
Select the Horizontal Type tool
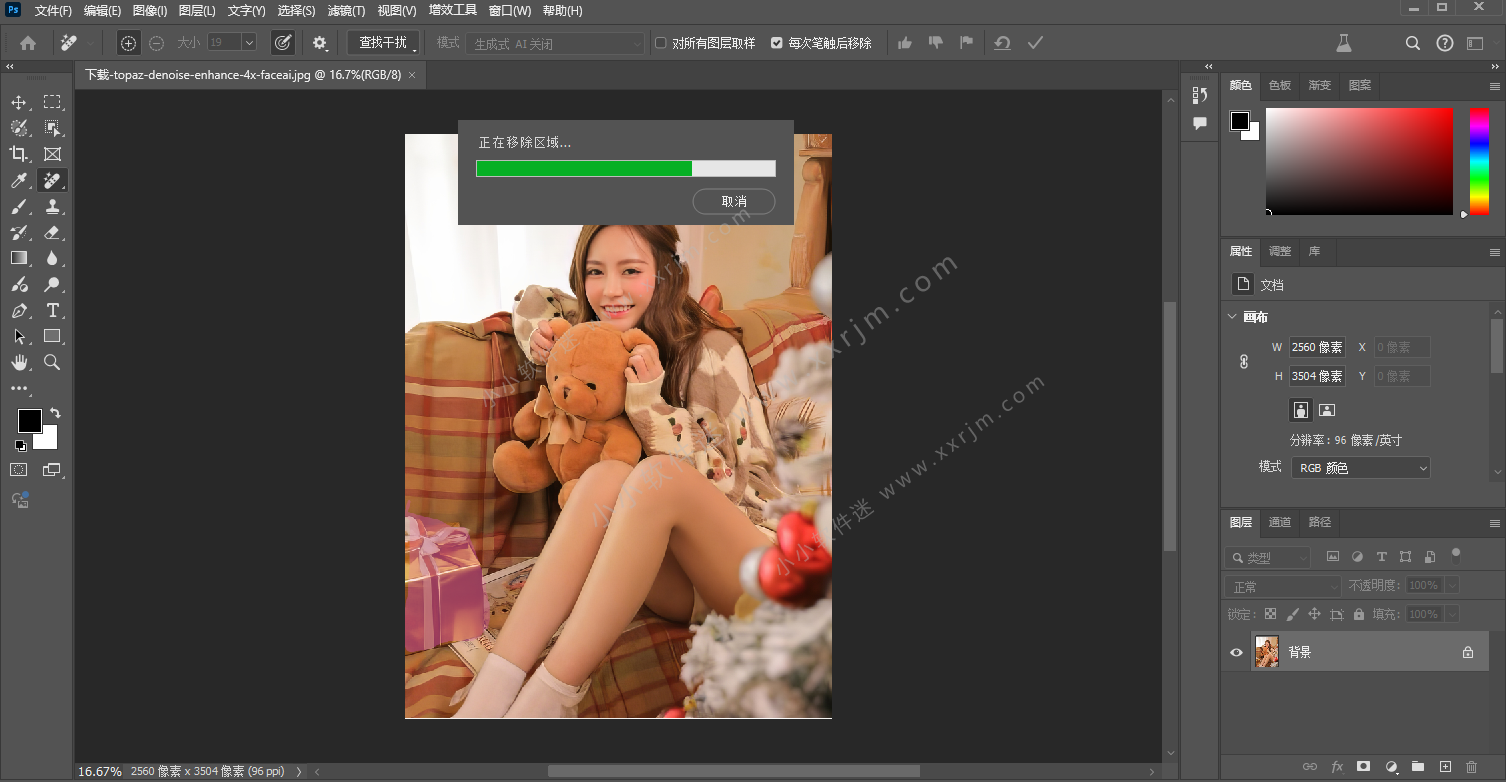(52, 310)
